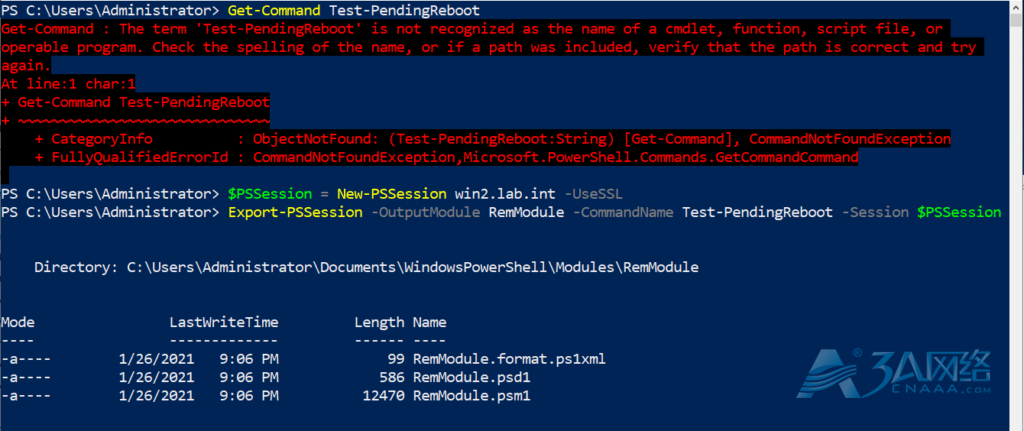Viewport: 1024px width, 431px height.
Task: Click the 12470 length value
Action: click(x=384, y=395)
